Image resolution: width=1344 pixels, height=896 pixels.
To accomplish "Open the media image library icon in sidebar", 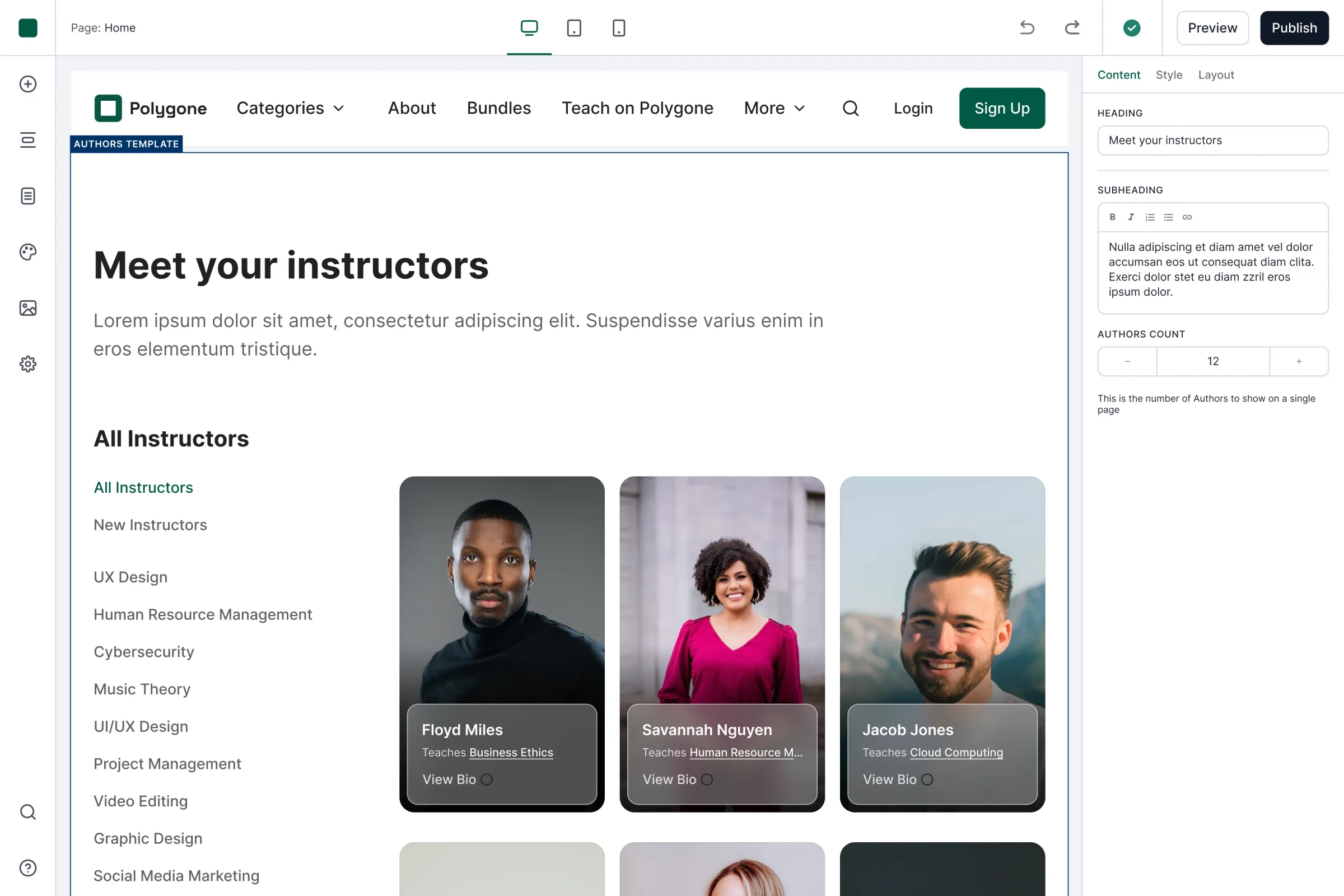I will [x=27, y=308].
